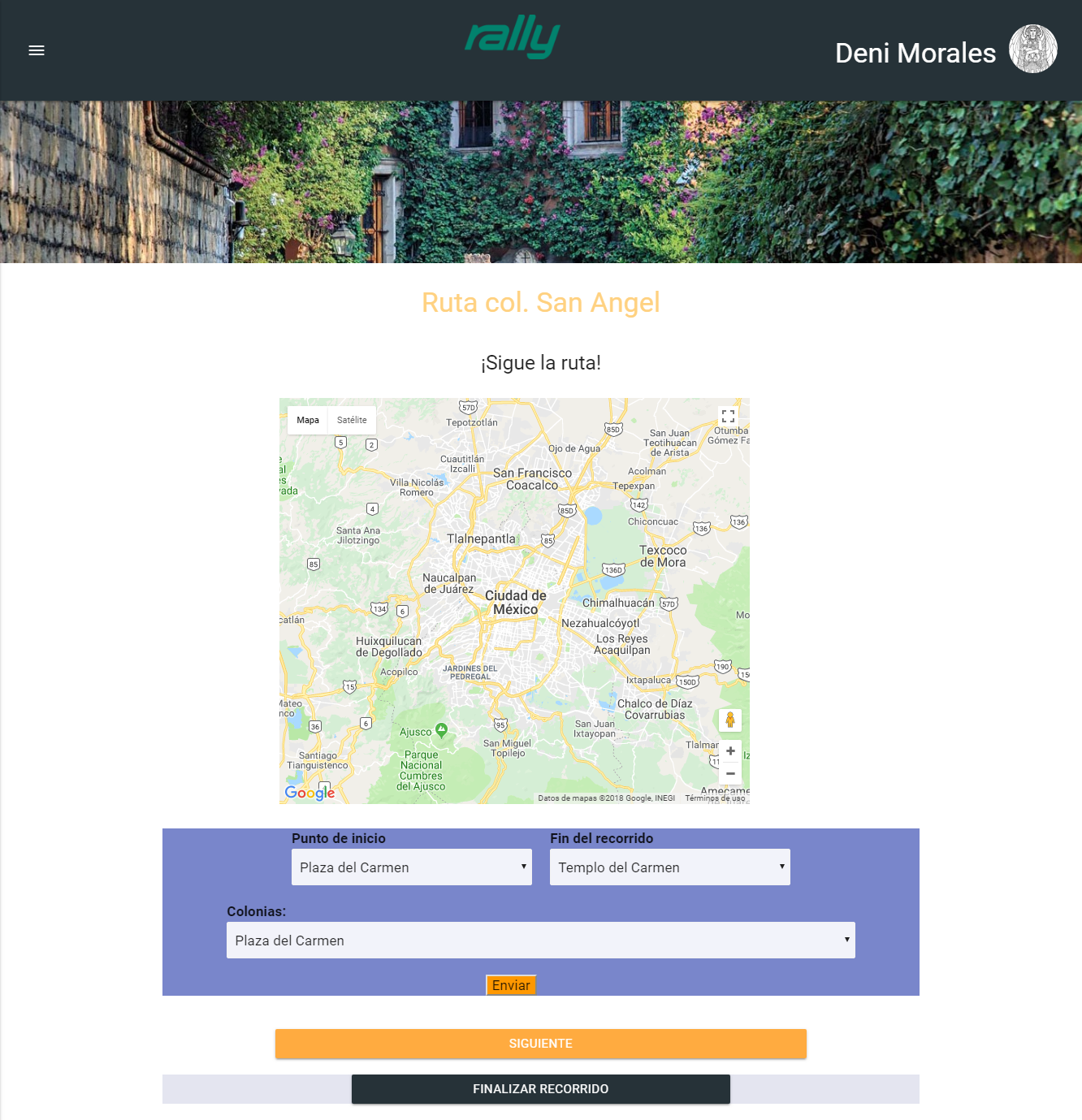Screen dimensions: 1082x1120
Task: Click ¡Sigue la ruta! subtitle
Action: click(x=541, y=363)
